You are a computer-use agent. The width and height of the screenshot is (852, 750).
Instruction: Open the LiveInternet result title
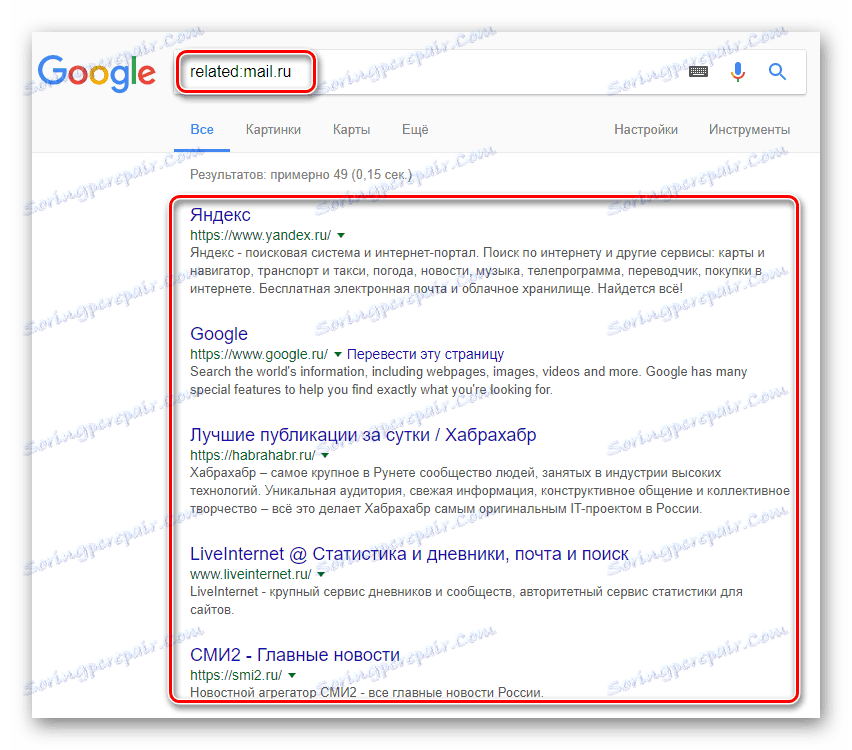pyautogui.click(x=409, y=554)
